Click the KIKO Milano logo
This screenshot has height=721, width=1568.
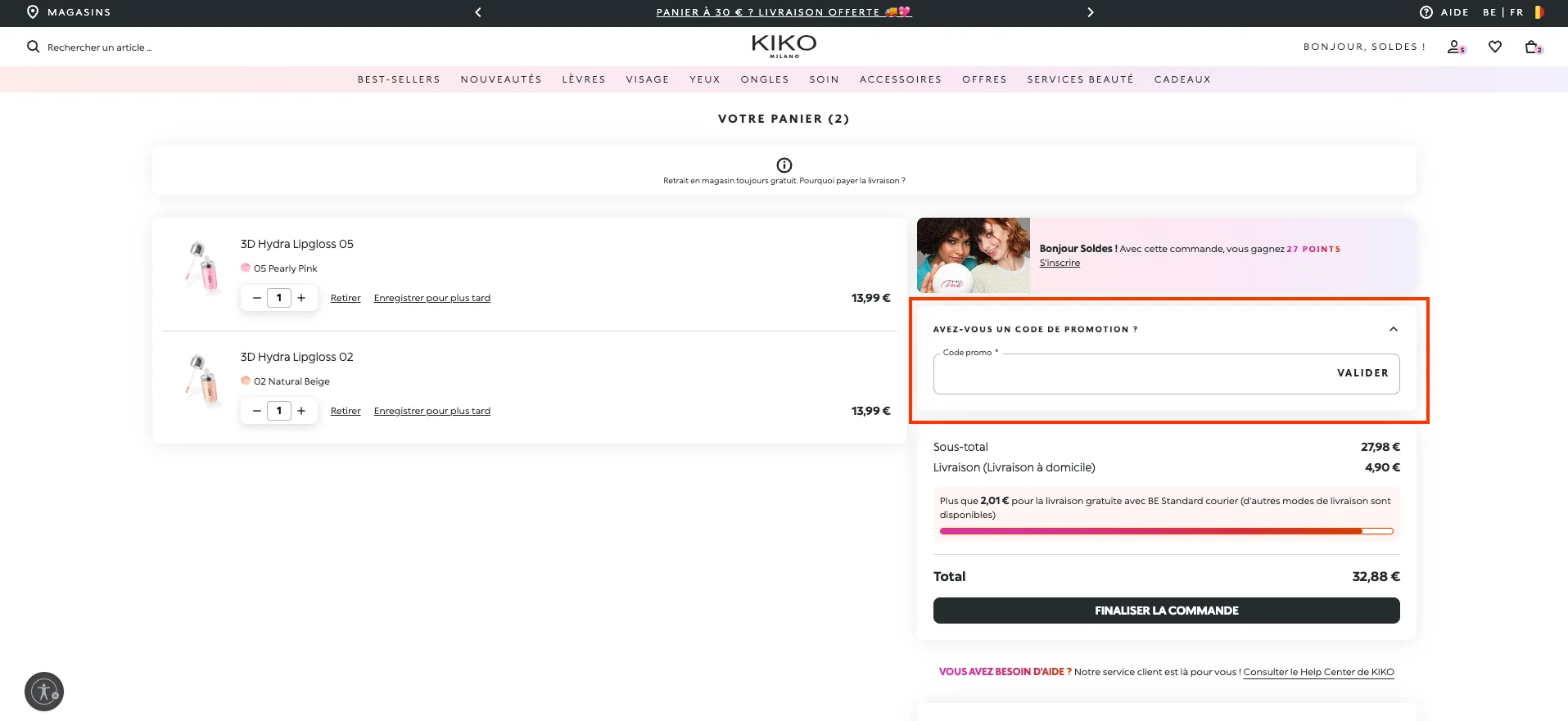click(x=784, y=46)
